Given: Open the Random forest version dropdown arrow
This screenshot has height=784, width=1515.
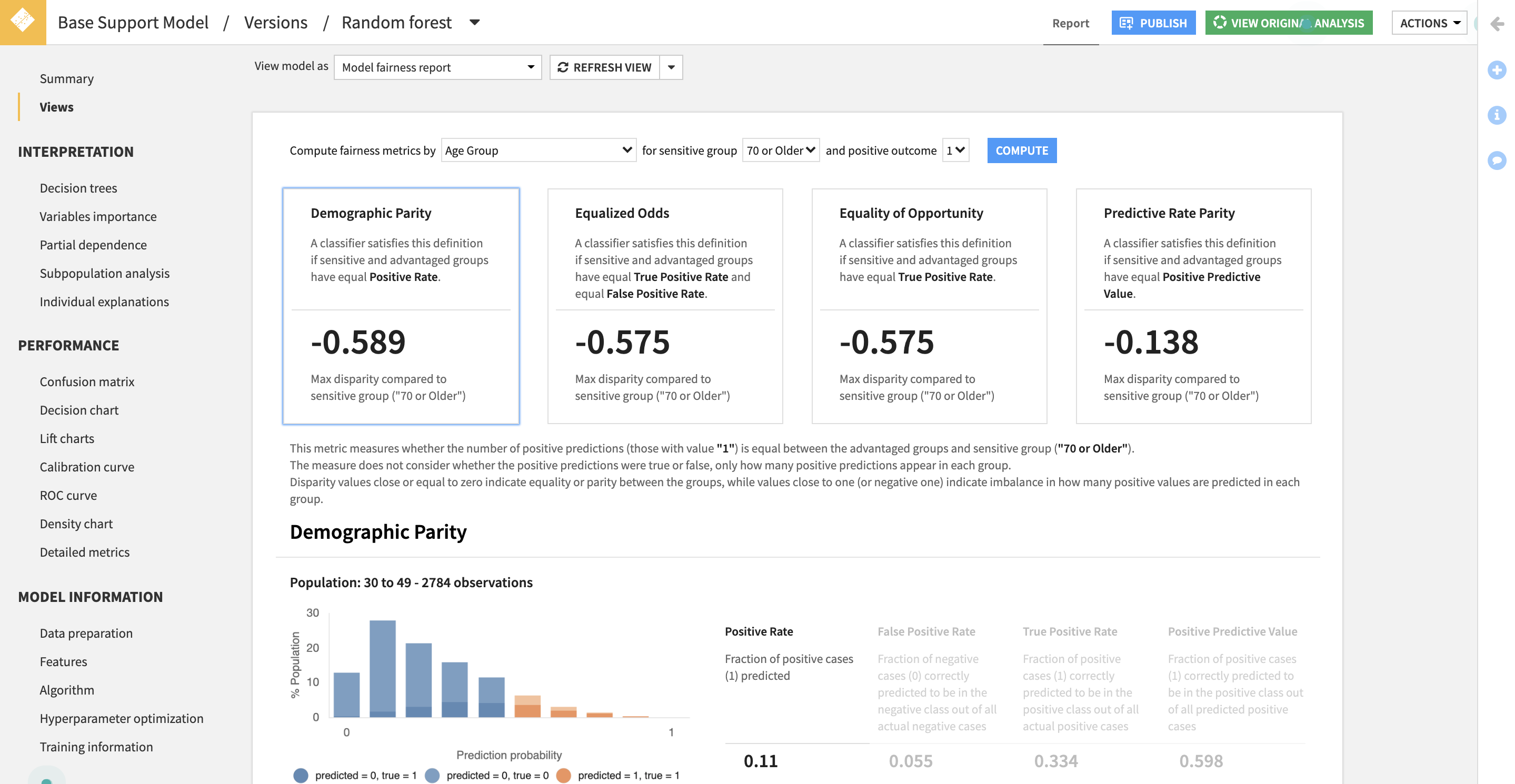Looking at the screenshot, I should 474,23.
